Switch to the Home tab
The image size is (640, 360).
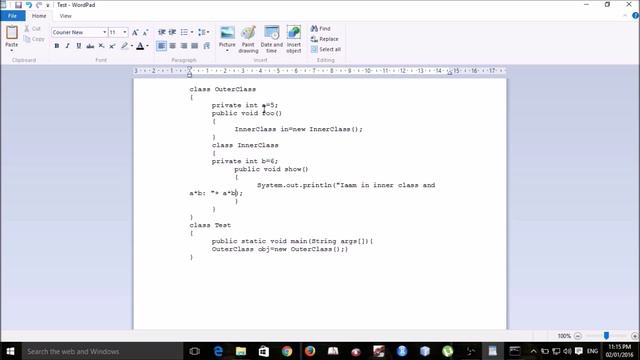39,16
